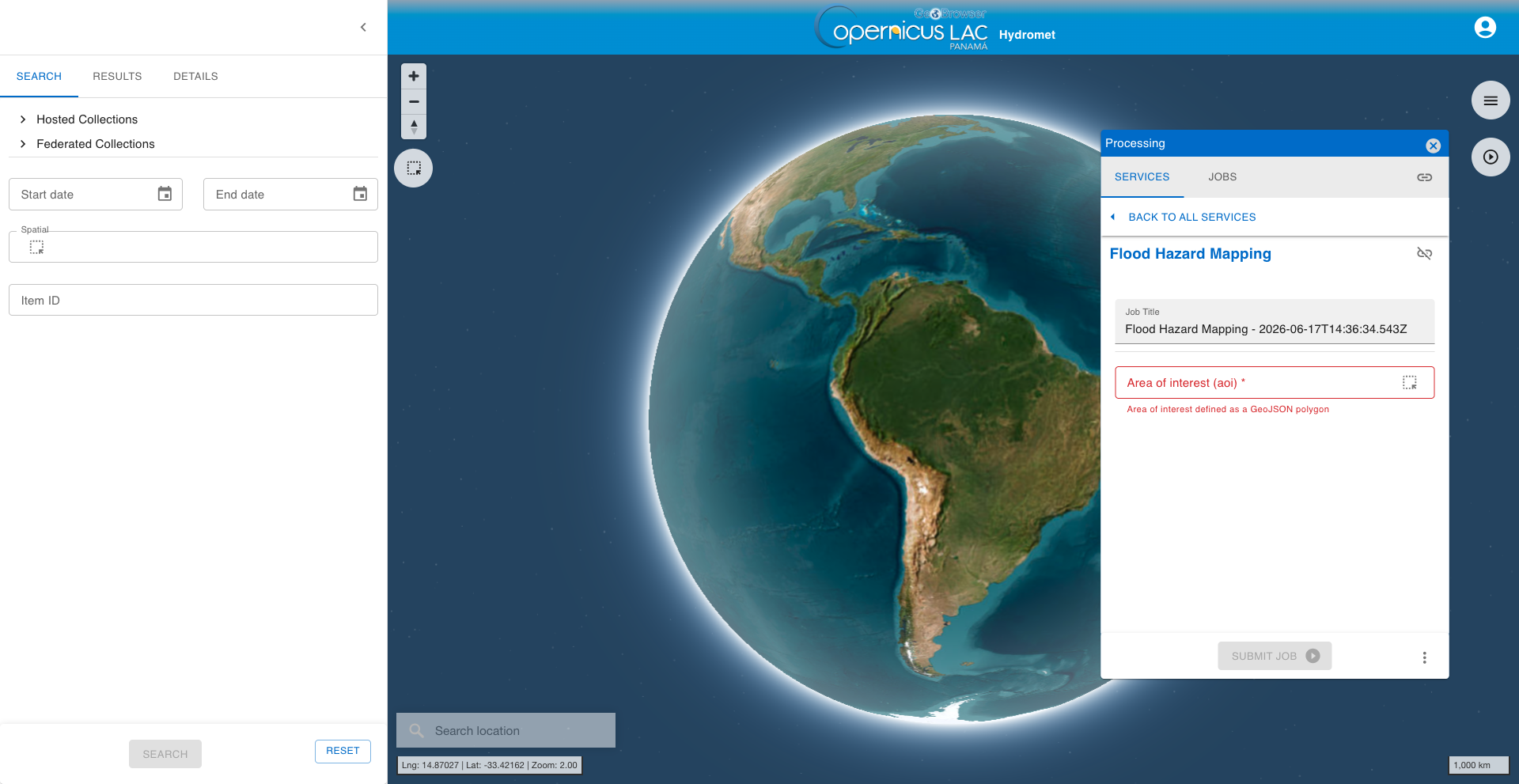
Task: Copy link icon in Processing tabs bar
Action: [x=1424, y=177]
